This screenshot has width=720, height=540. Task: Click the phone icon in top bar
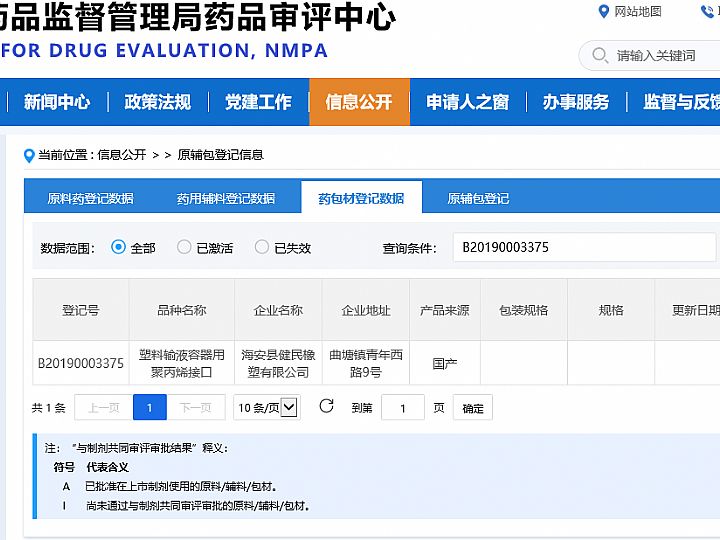708,12
